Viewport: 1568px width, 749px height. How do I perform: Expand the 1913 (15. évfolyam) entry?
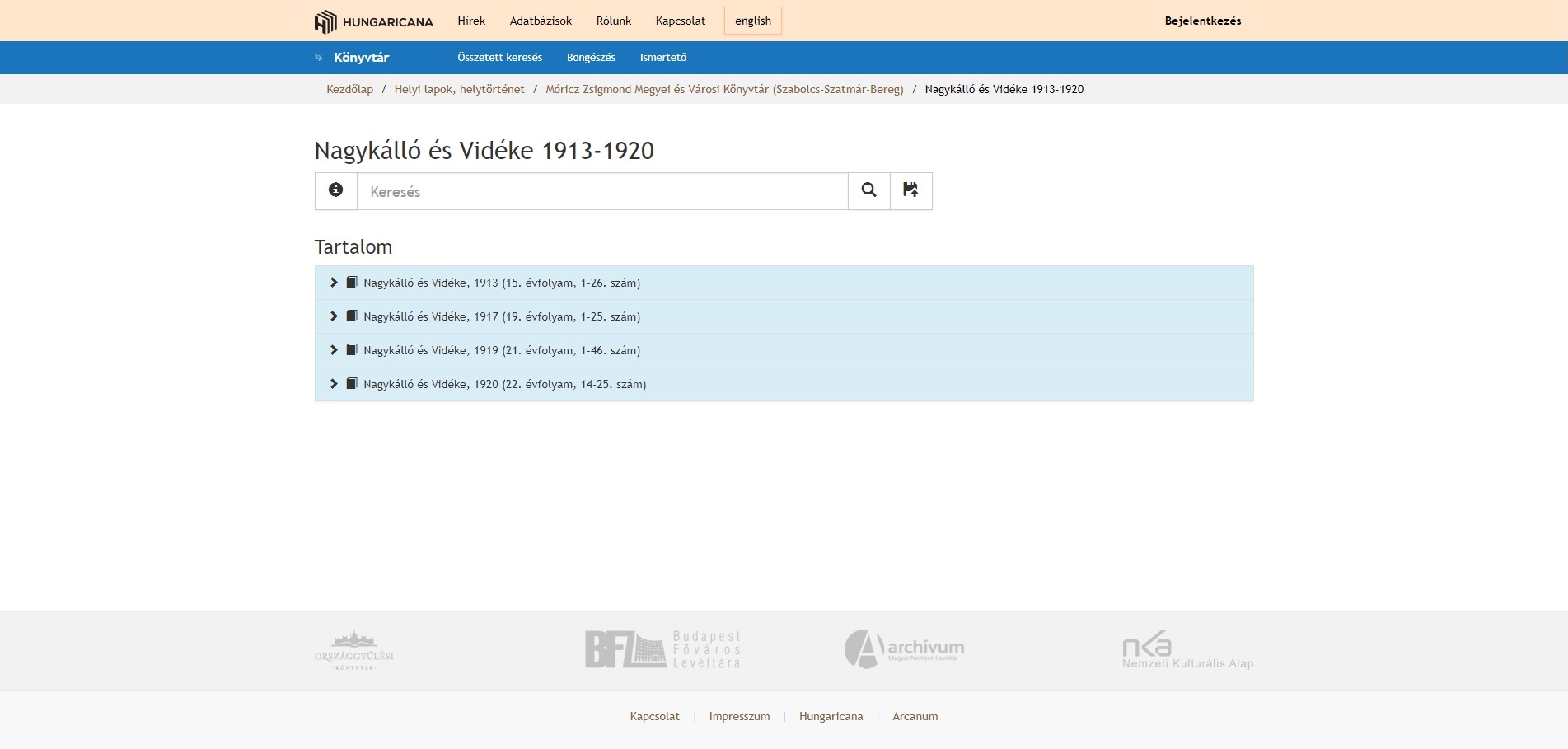[334, 283]
